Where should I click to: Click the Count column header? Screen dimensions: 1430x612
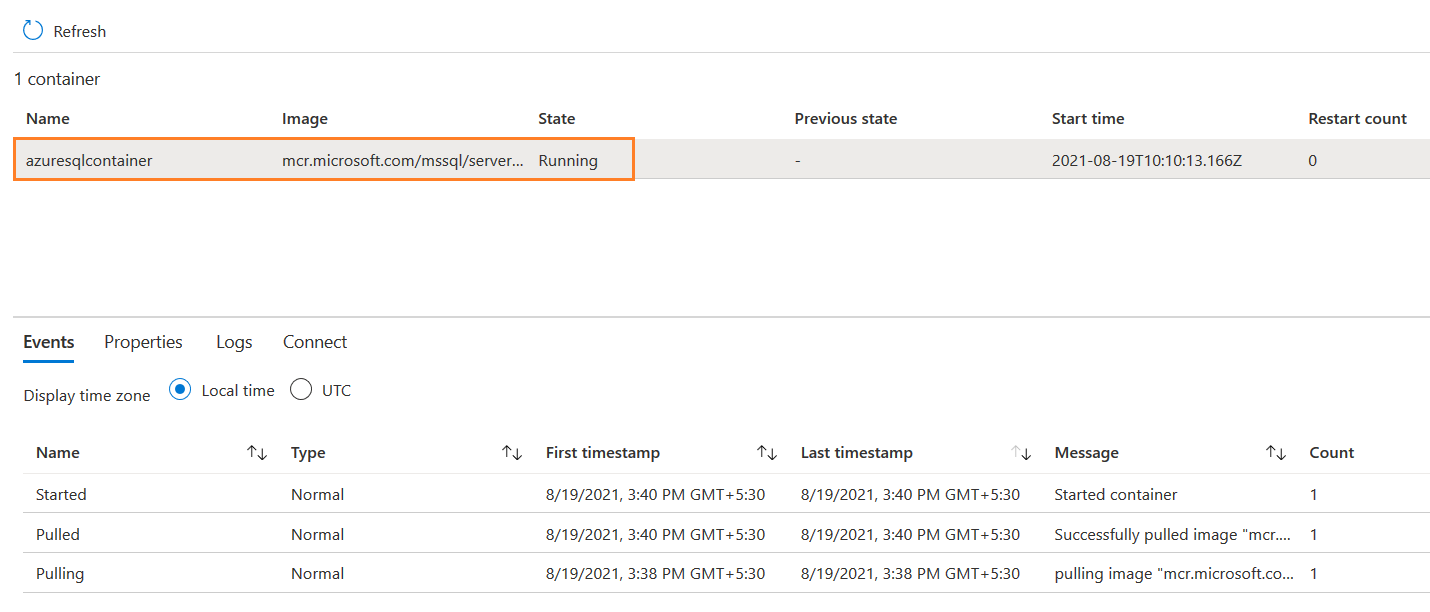(x=1331, y=453)
